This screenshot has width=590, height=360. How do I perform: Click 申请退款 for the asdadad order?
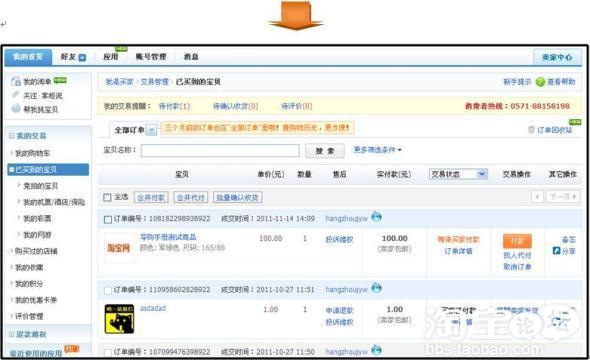[x=339, y=310]
